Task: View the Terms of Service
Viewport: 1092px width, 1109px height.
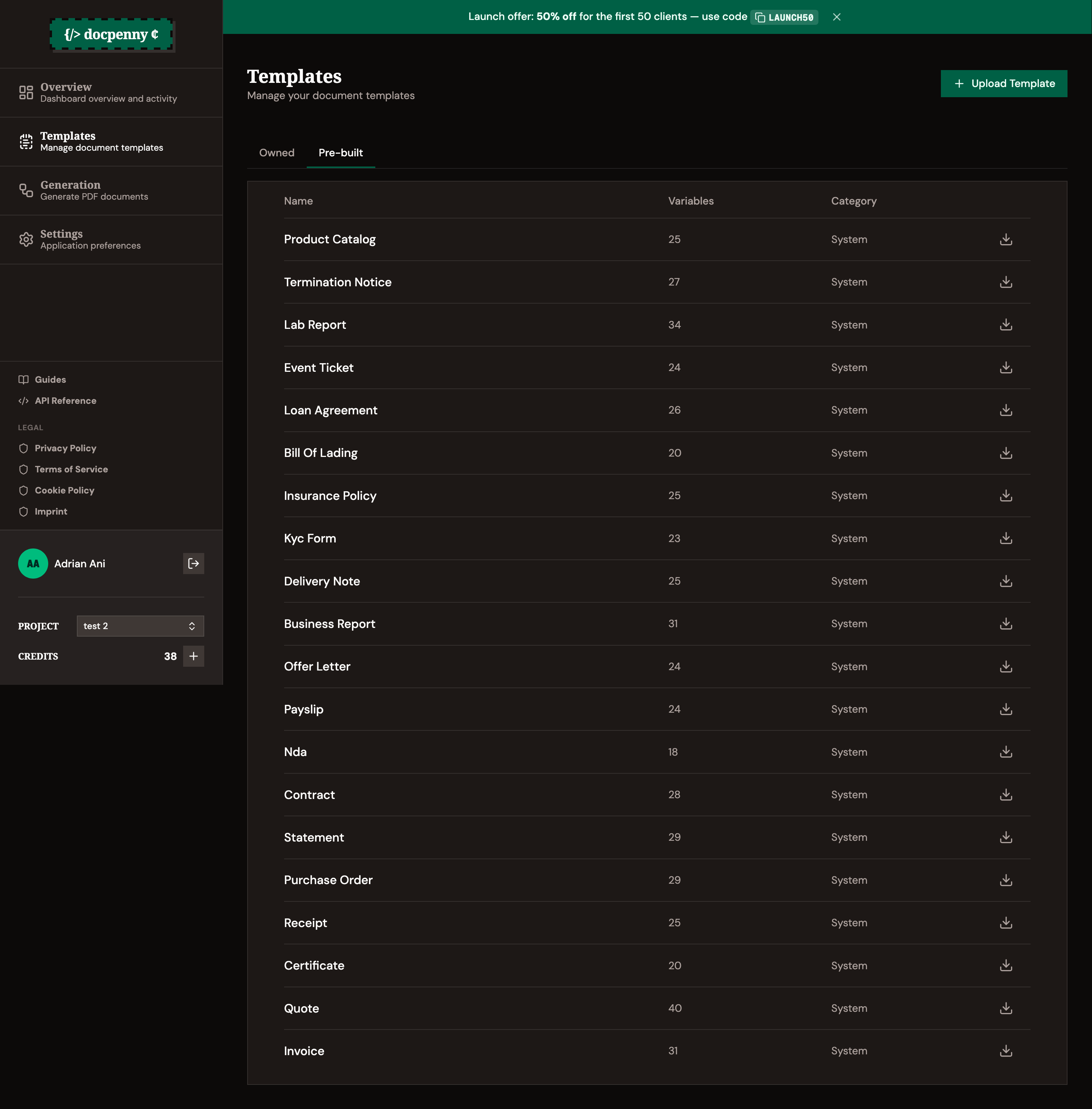Action: pos(63,470)
